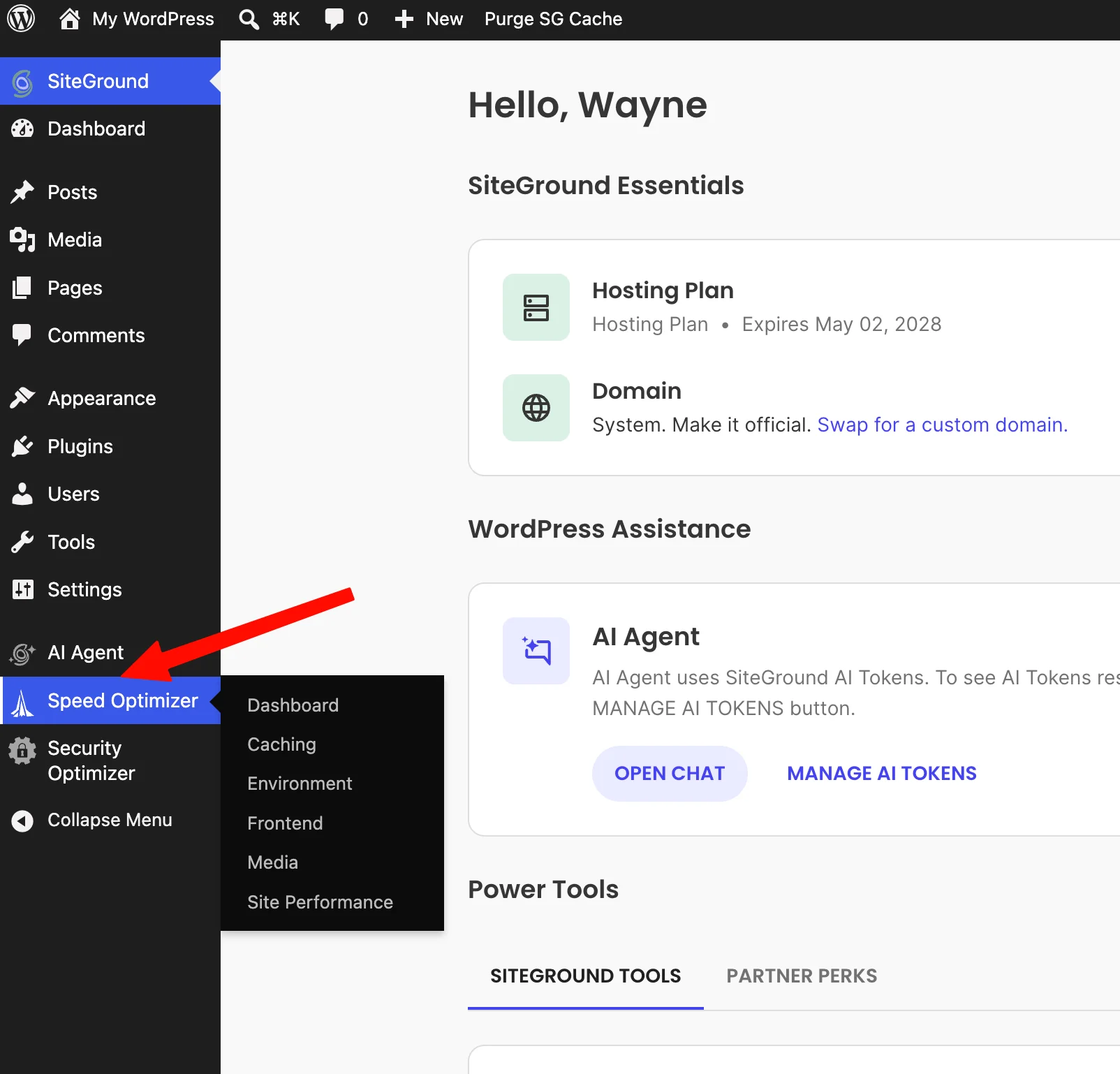The image size is (1120, 1074).
Task: Click the Pages icon in the sidebar
Action: tap(22, 288)
